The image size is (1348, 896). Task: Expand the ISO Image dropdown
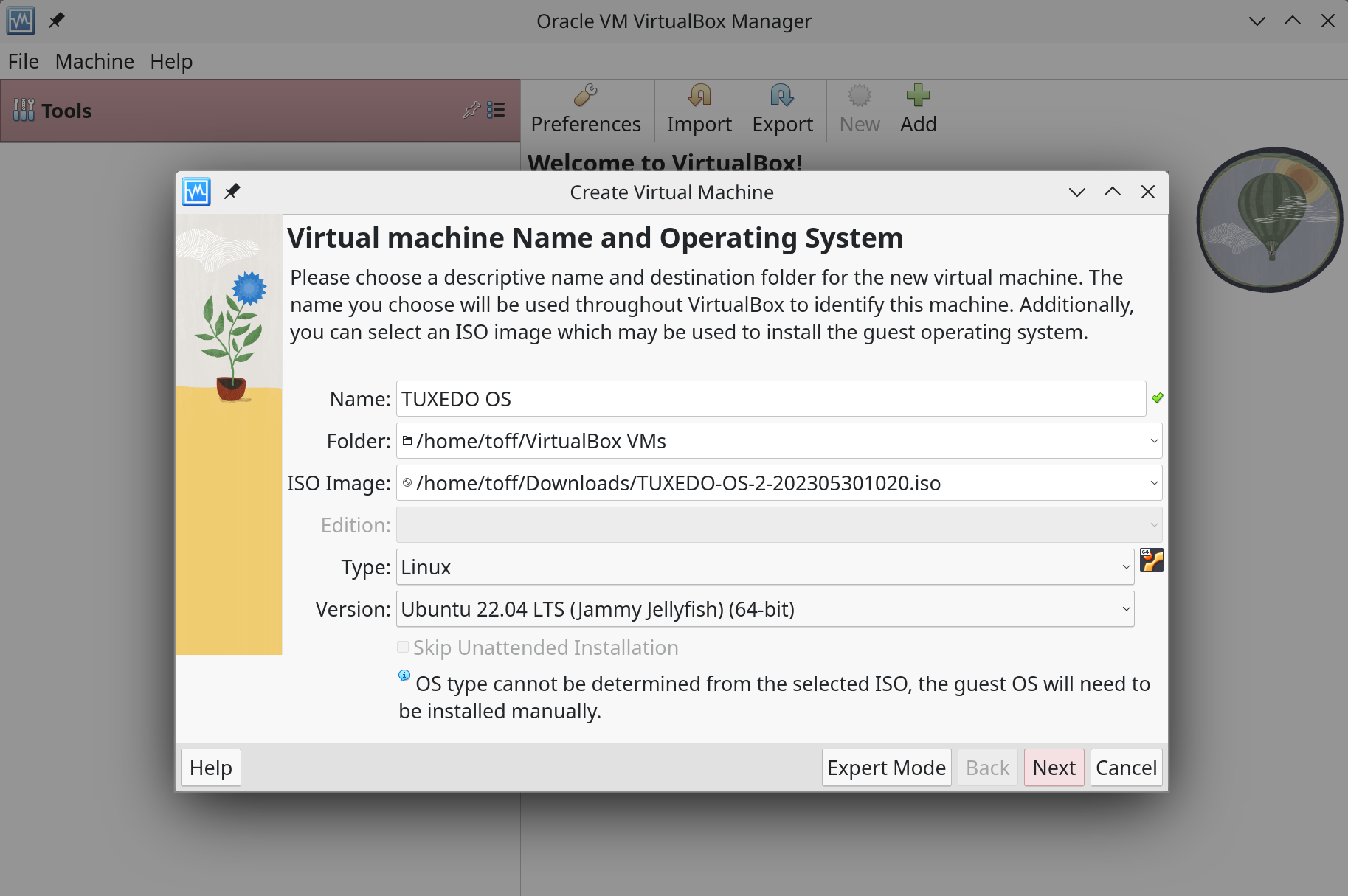(x=1153, y=483)
